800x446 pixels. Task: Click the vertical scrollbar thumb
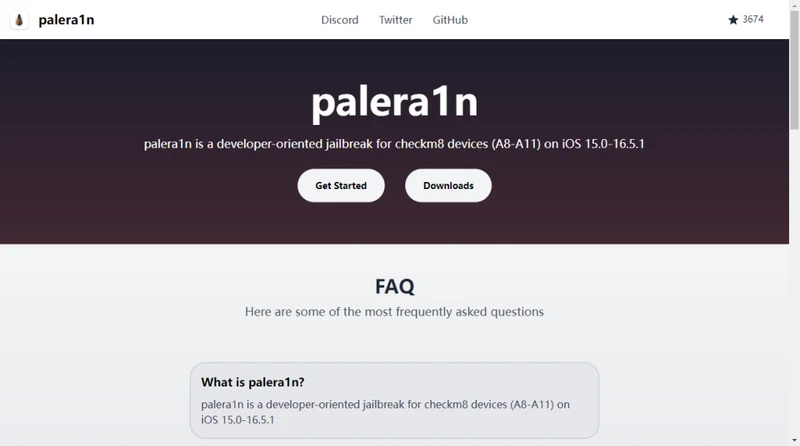click(794, 70)
